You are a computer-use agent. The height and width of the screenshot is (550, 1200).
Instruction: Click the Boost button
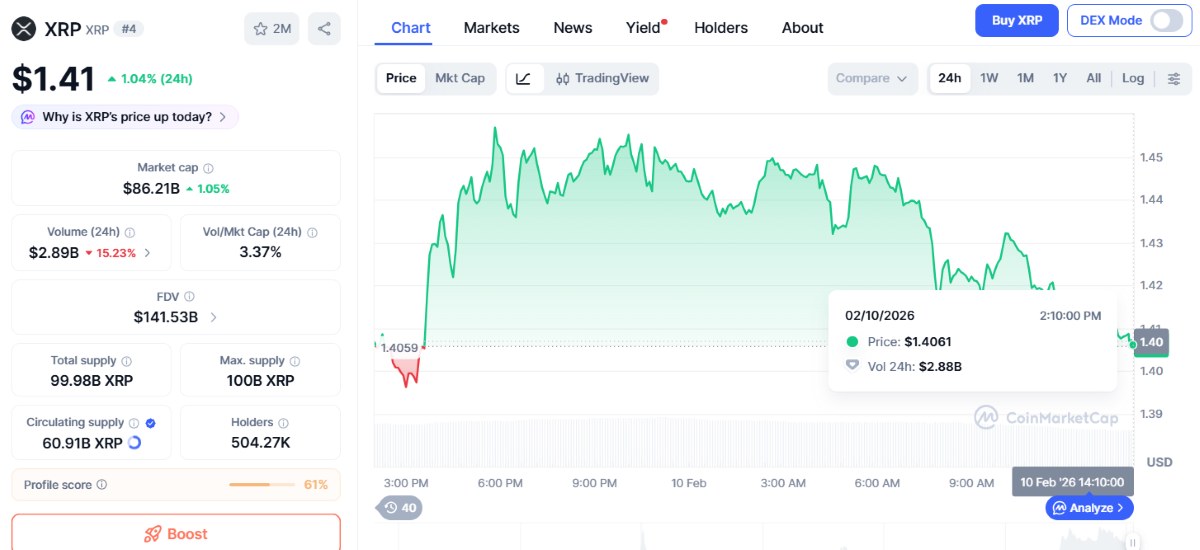coord(176,532)
